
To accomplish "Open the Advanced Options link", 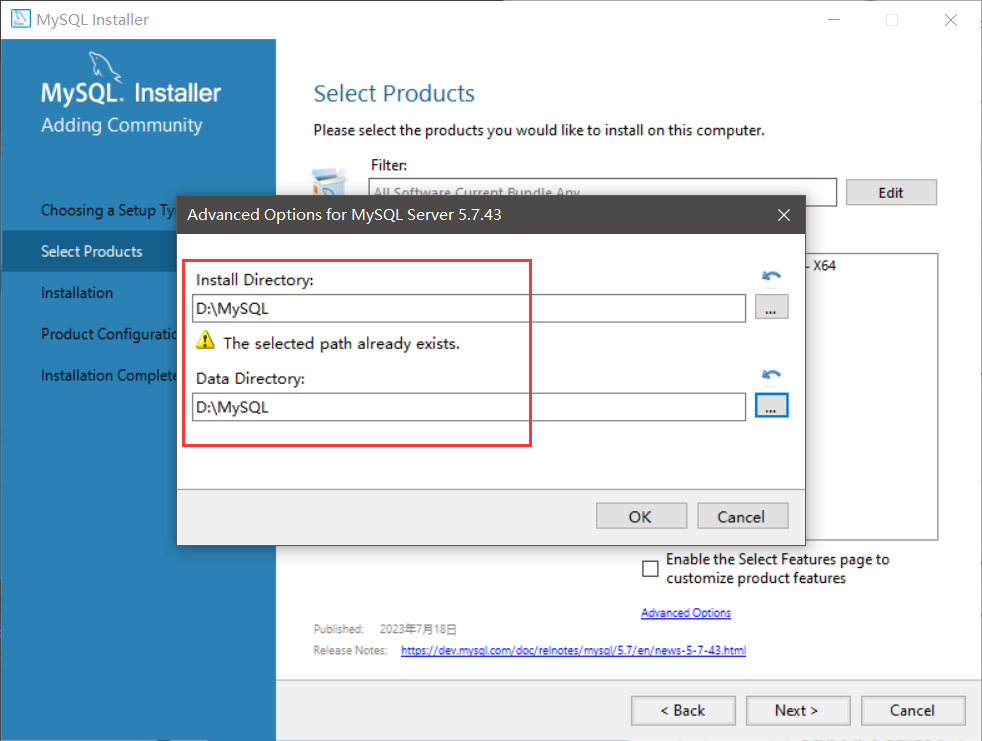I will coord(686,613).
